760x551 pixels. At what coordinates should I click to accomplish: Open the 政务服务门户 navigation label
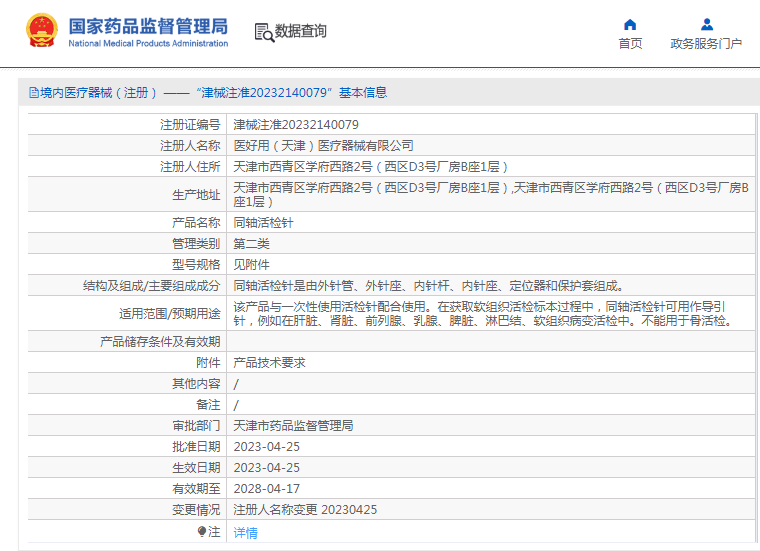point(706,44)
